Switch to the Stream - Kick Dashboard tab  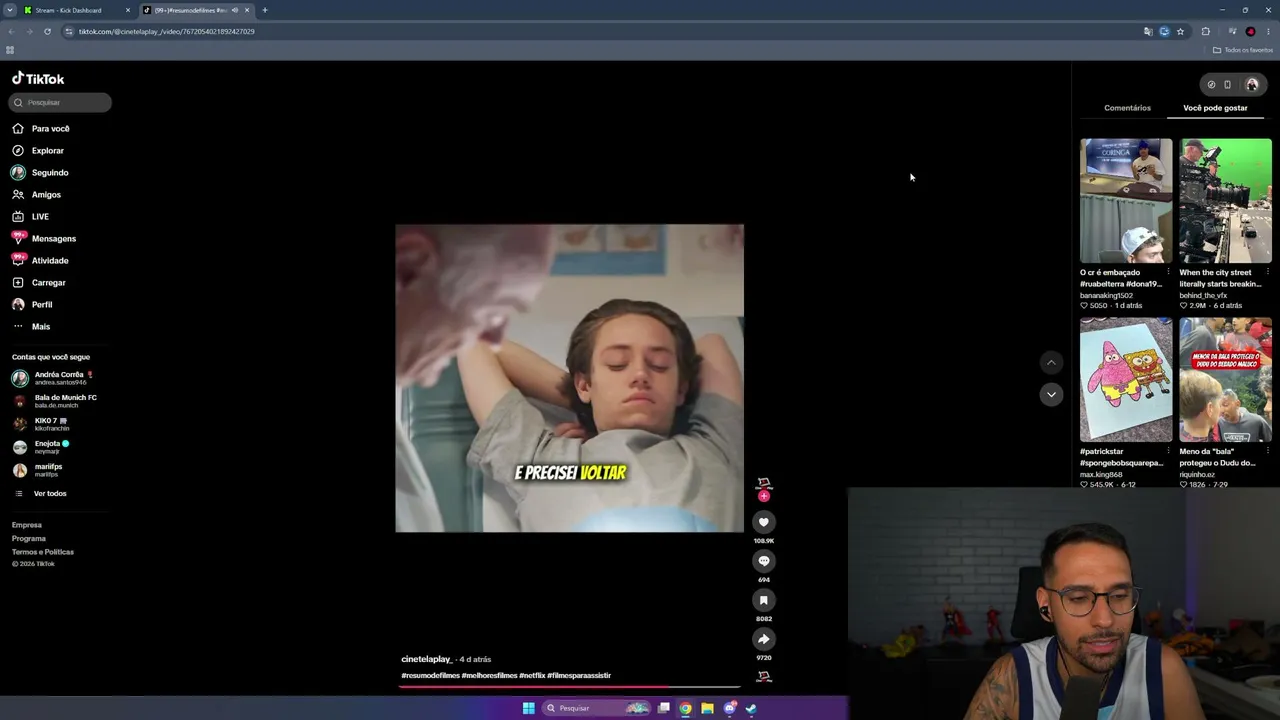click(78, 10)
